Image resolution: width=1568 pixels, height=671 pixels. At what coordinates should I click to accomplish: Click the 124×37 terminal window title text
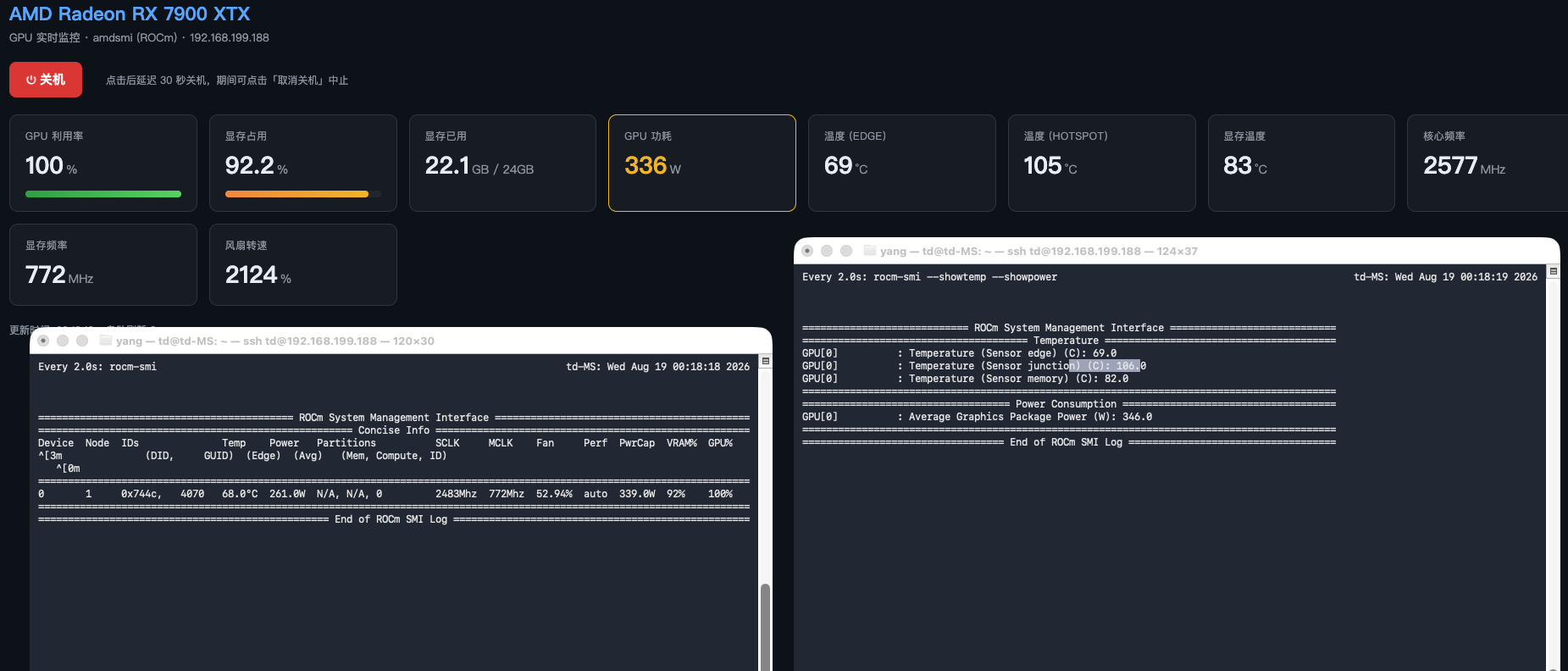[1039, 252]
